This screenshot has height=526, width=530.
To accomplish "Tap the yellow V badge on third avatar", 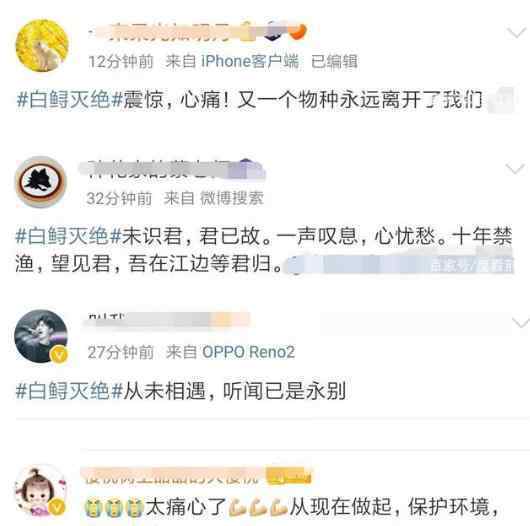I will [x=59, y=355].
